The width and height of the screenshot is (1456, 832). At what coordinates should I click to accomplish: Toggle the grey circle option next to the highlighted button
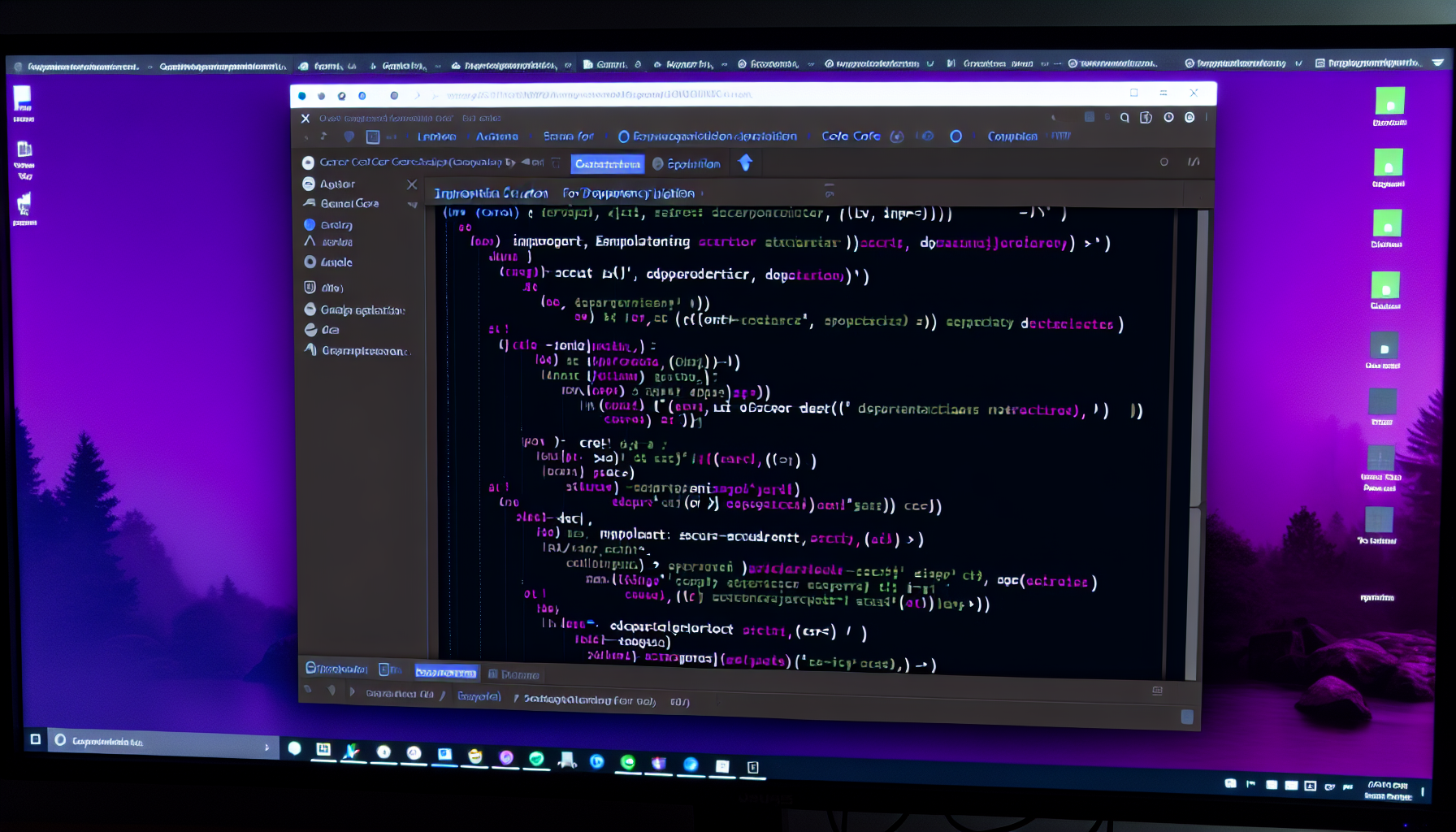pos(658,163)
